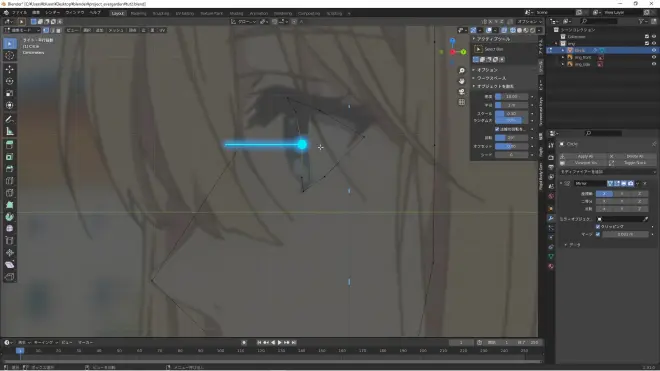Hide the img_side object in outliner
Viewport: 660px width, 371px height.
pyautogui.click(x=654, y=64)
